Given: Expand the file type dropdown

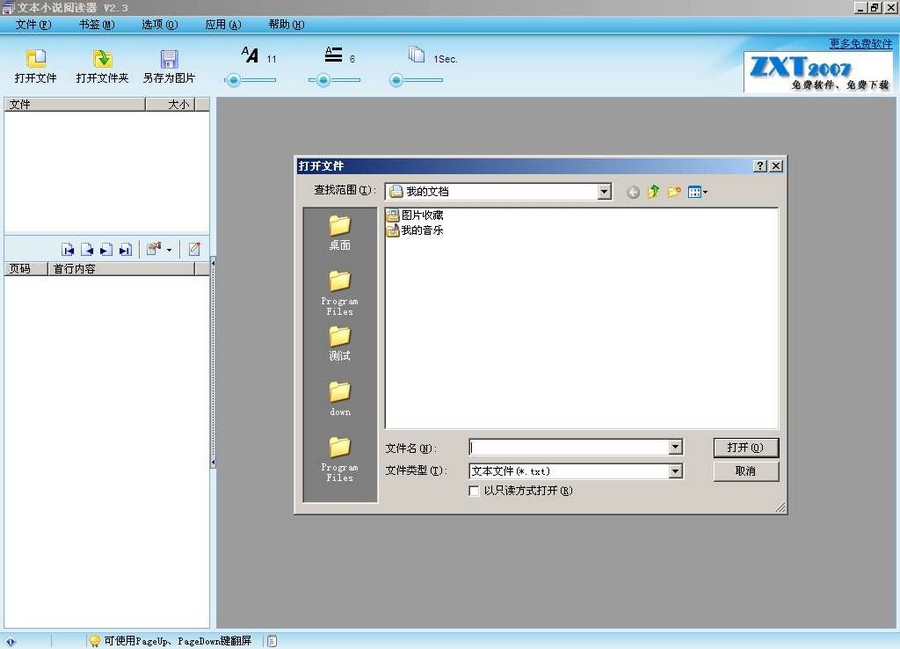Looking at the screenshot, I should (x=675, y=471).
